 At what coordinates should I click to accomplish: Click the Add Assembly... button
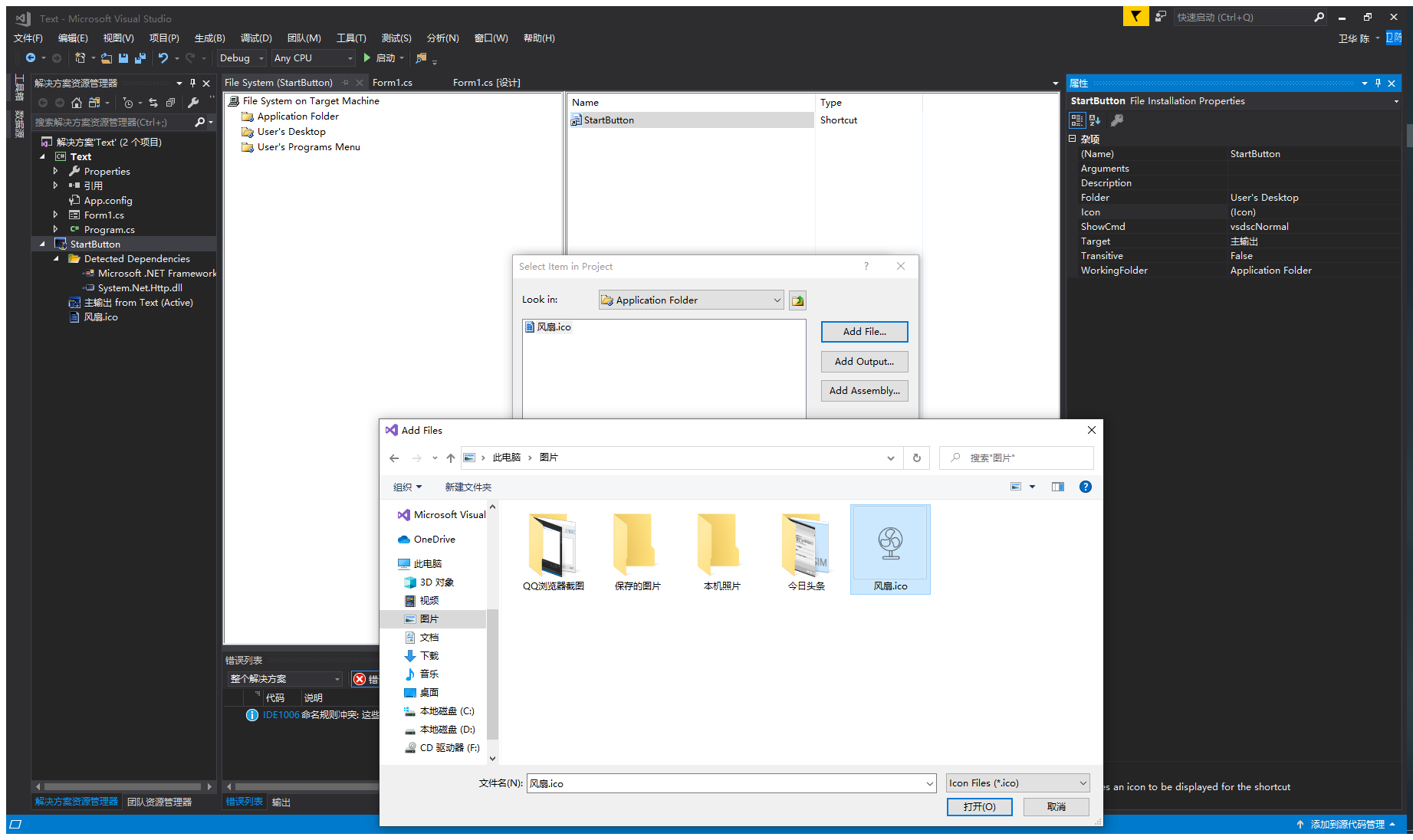point(864,390)
